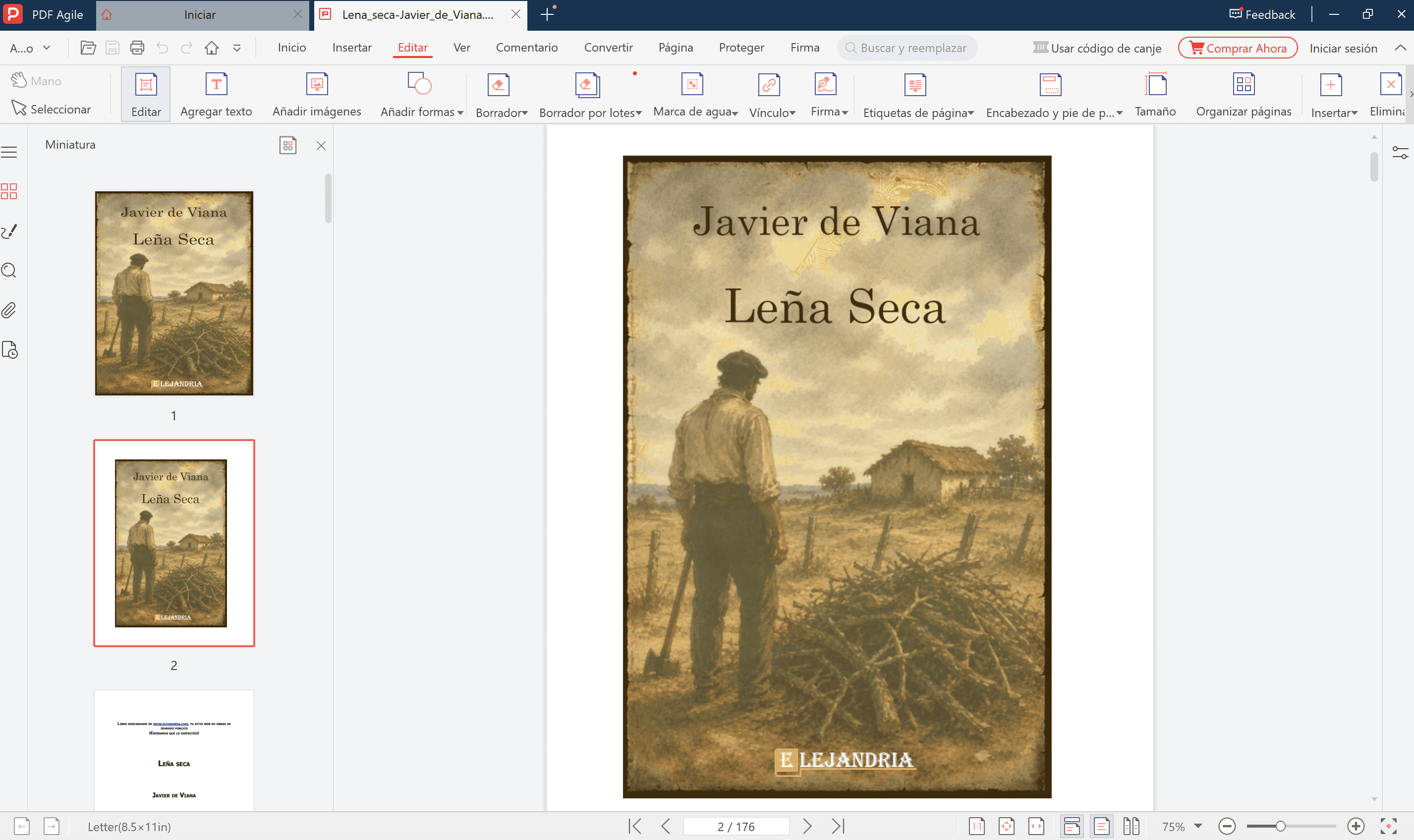Collapse the ribbon with the chevron
The image size is (1414, 840).
click(x=1400, y=48)
